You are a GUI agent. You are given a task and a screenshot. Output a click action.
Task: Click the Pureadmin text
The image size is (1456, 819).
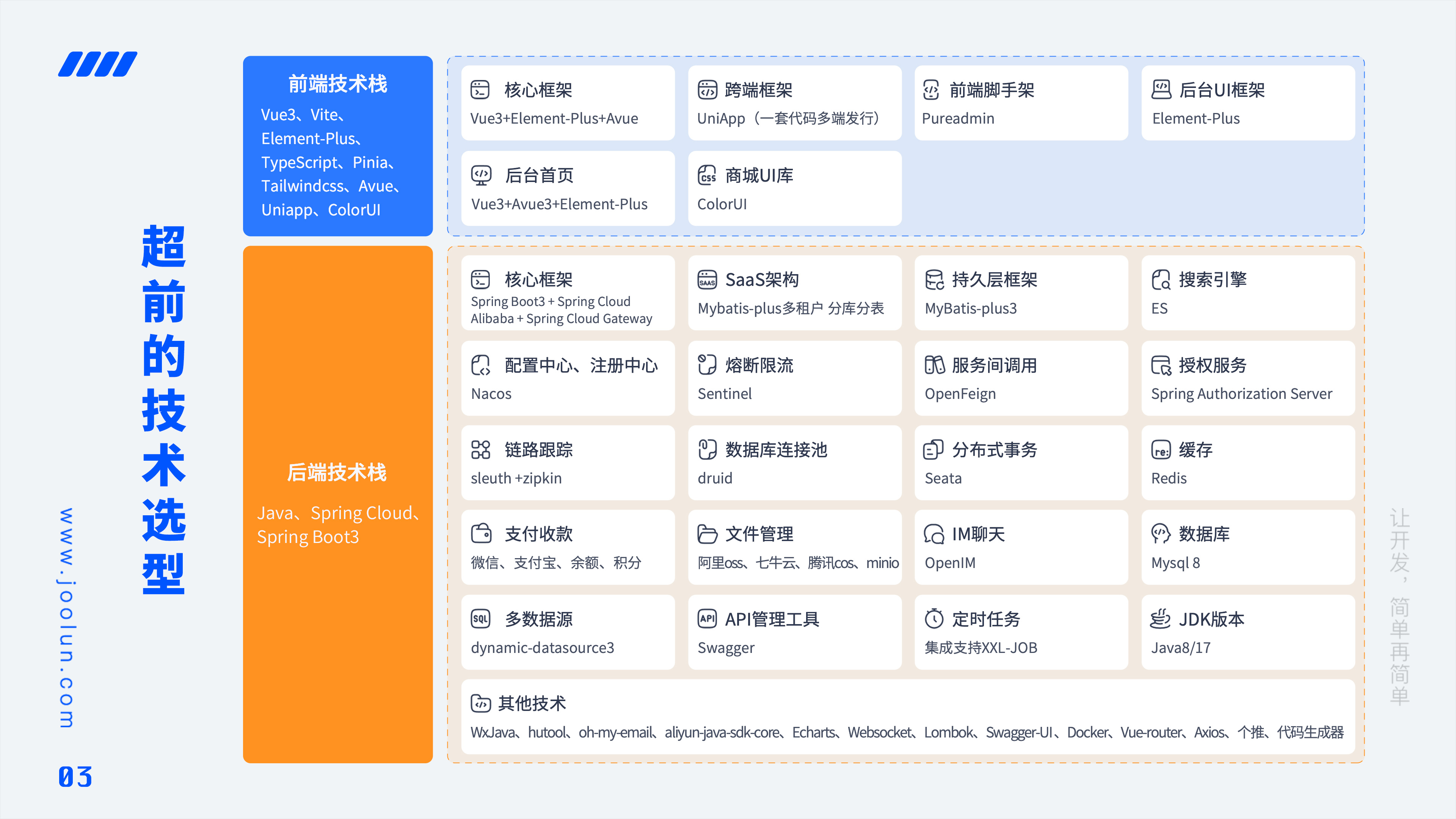click(x=958, y=119)
